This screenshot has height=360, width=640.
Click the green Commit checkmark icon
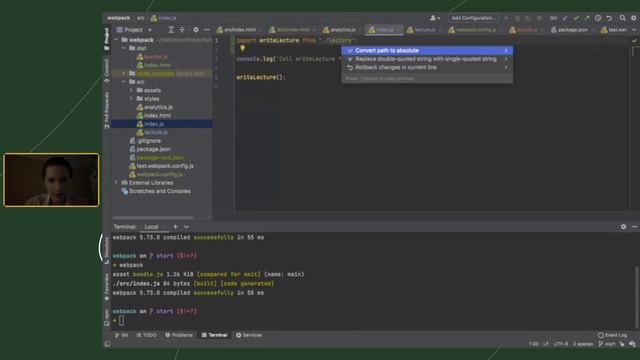[576, 18]
